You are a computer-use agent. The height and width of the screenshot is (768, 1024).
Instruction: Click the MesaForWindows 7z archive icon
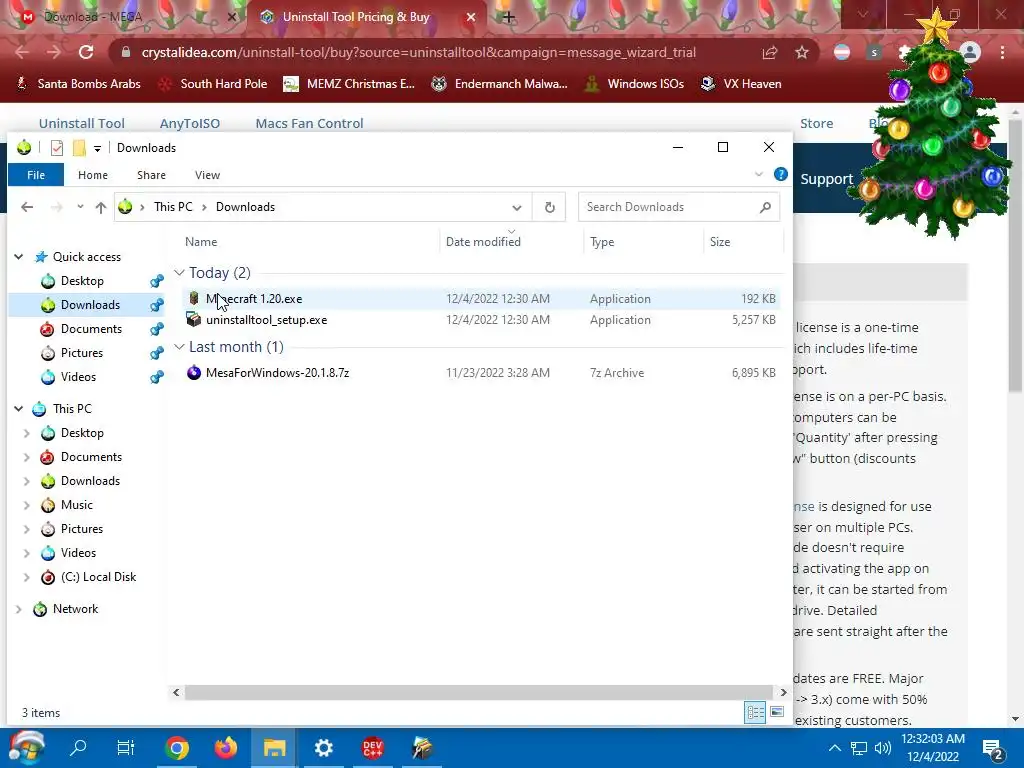(193, 372)
